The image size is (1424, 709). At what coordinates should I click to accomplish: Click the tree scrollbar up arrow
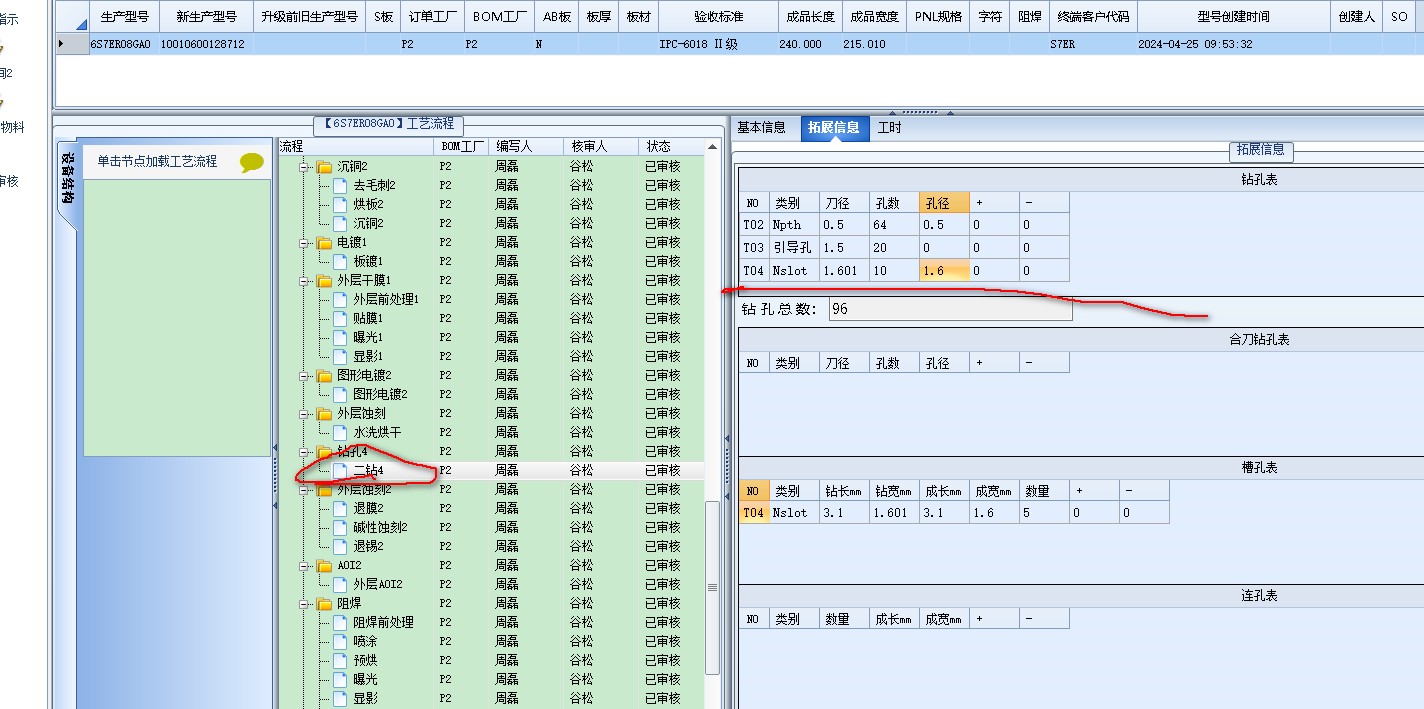coord(712,147)
